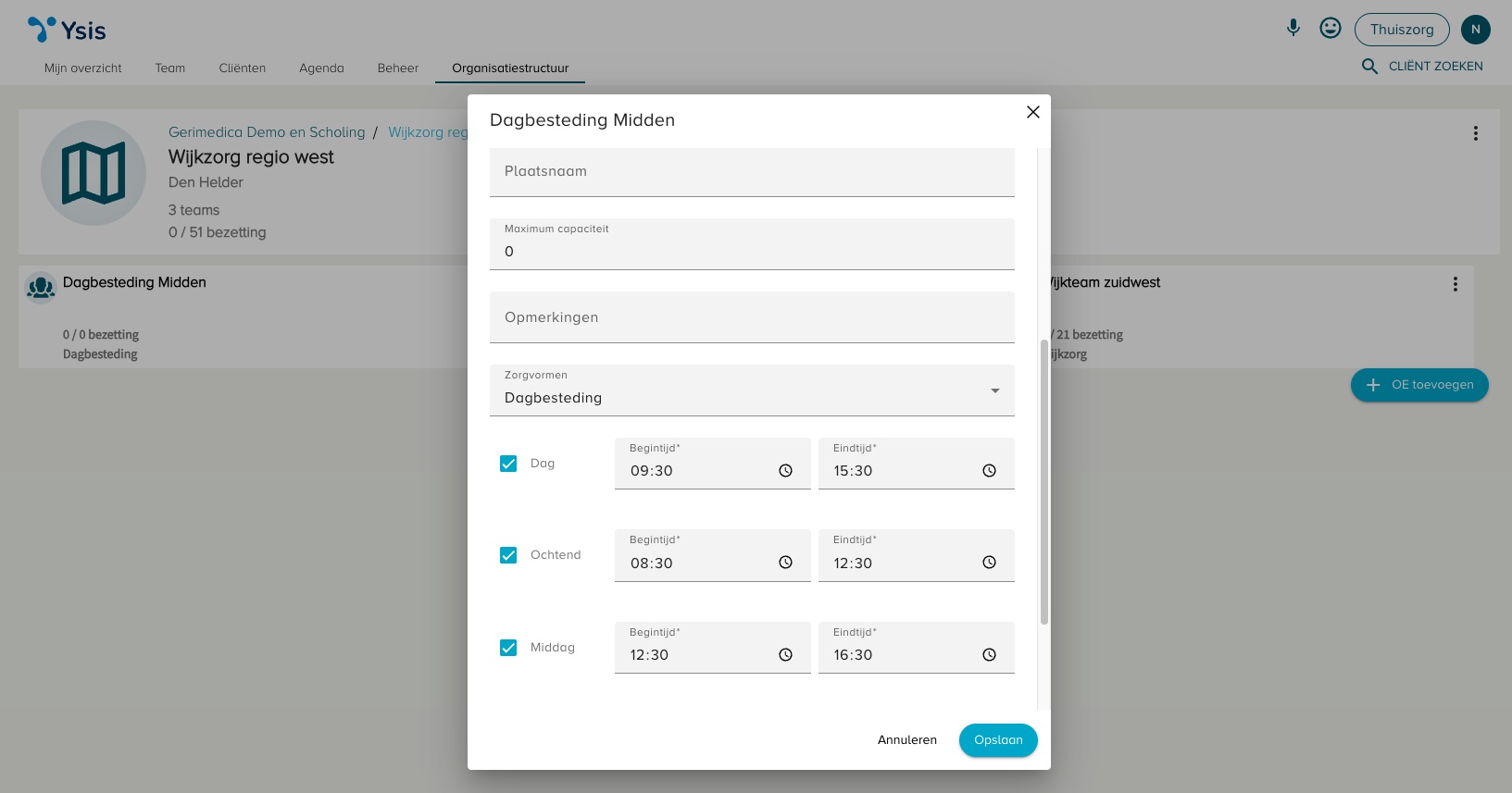Save changes with the Opslaan button
This screenshot has height=793, width=1512.
click(997, 740)
